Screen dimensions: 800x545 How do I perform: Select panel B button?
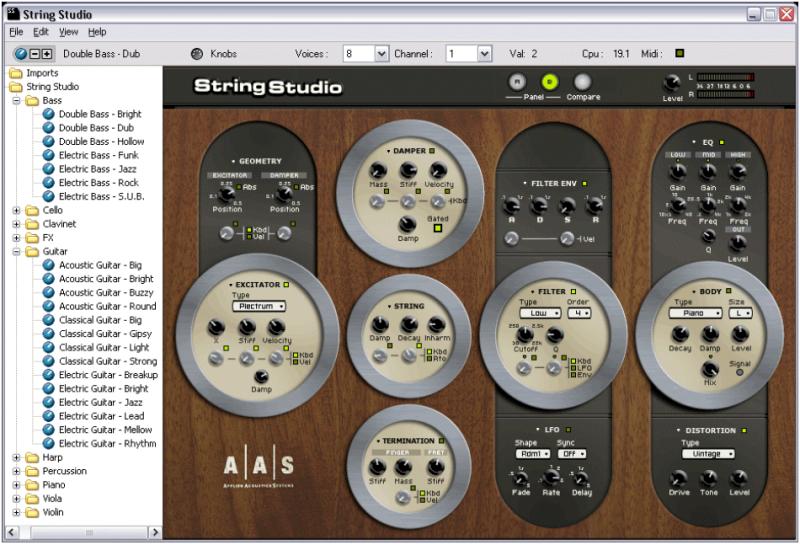(550, 82)
